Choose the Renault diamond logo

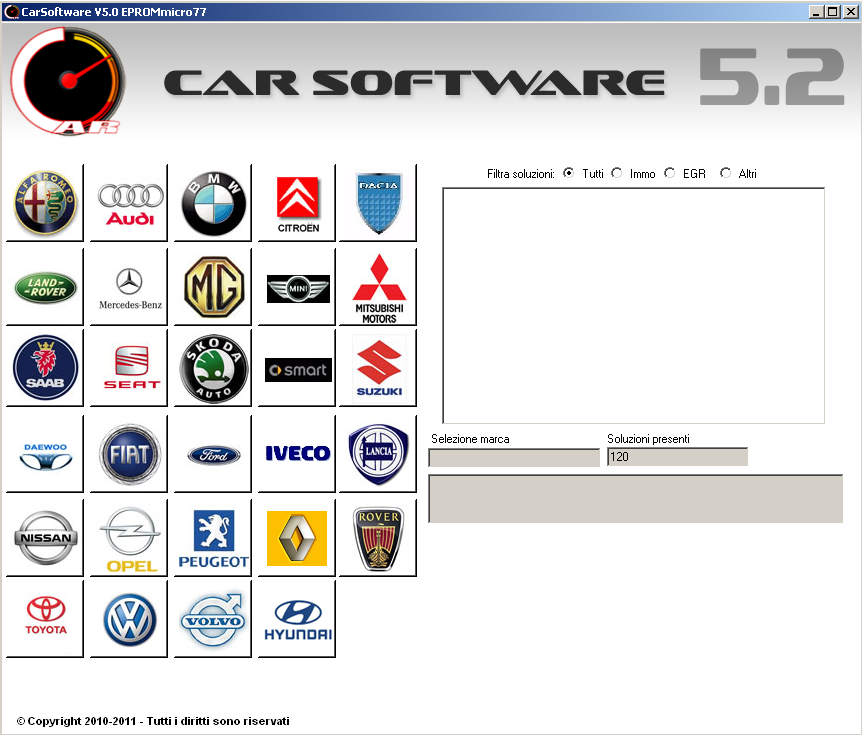297,538
